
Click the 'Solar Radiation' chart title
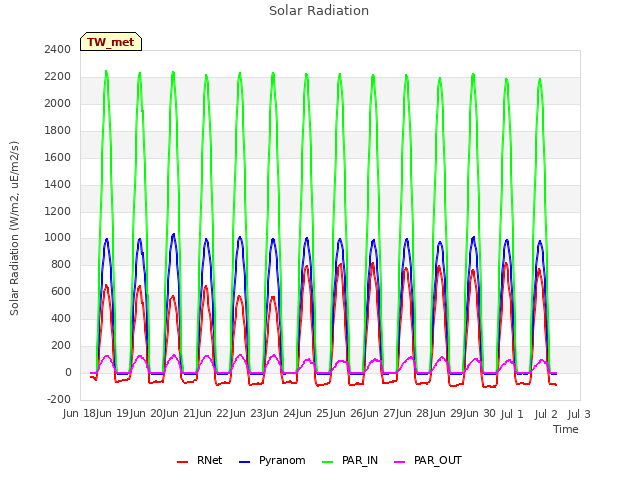pos(319,11)
